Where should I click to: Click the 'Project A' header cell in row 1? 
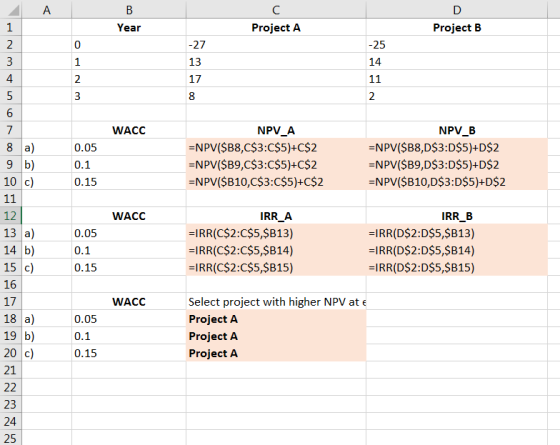tap(276, 28)
